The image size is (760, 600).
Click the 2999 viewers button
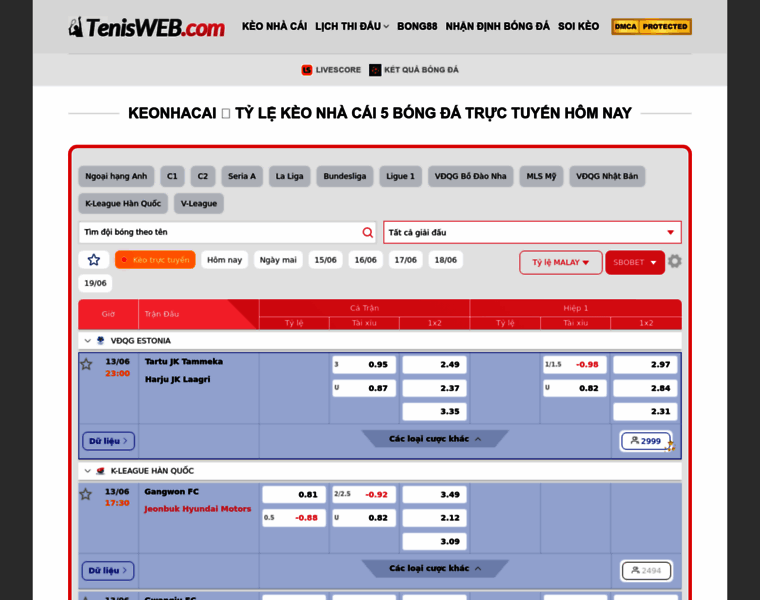tap(645, 441)
